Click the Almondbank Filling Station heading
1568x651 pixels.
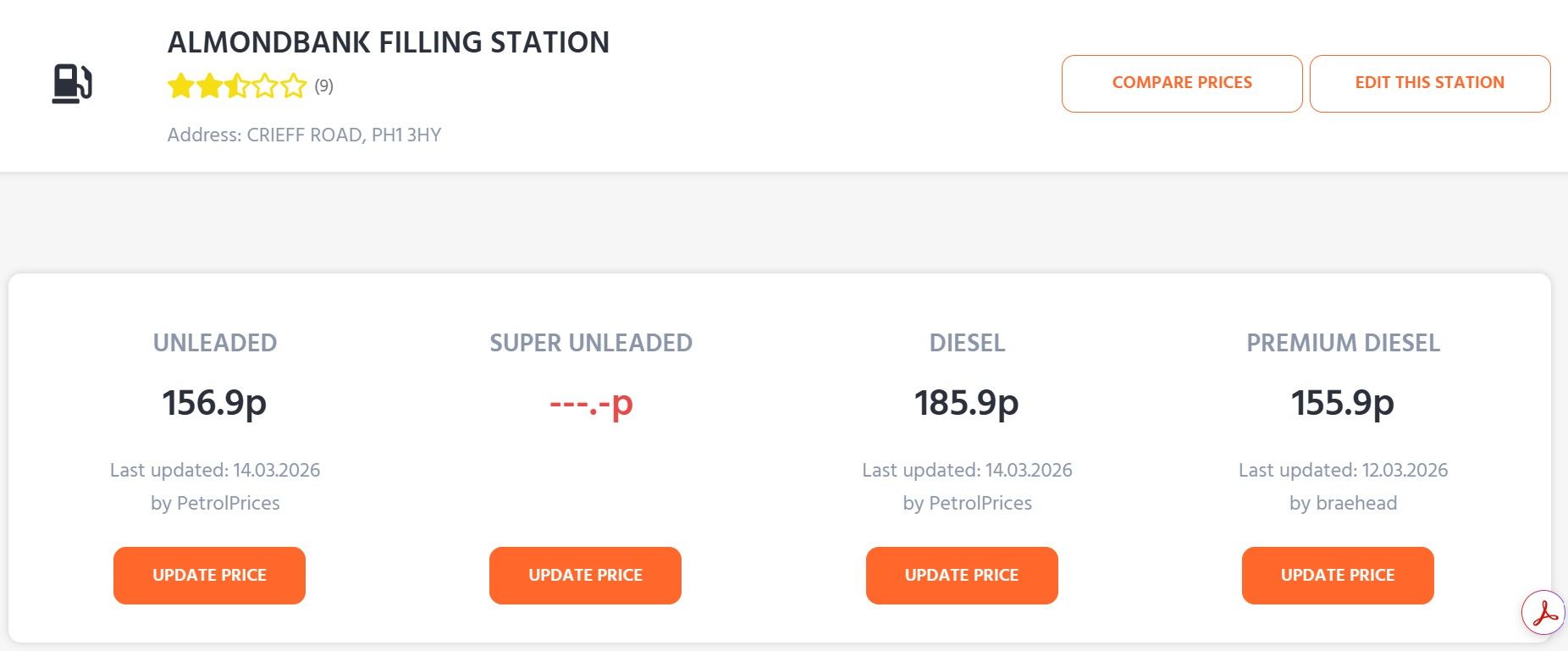pyautogui.click(x=389, y=42)
